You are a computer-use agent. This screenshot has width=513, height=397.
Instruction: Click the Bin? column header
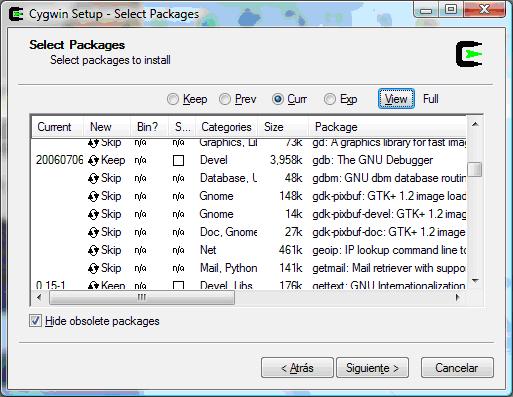[x=149, y=127]
